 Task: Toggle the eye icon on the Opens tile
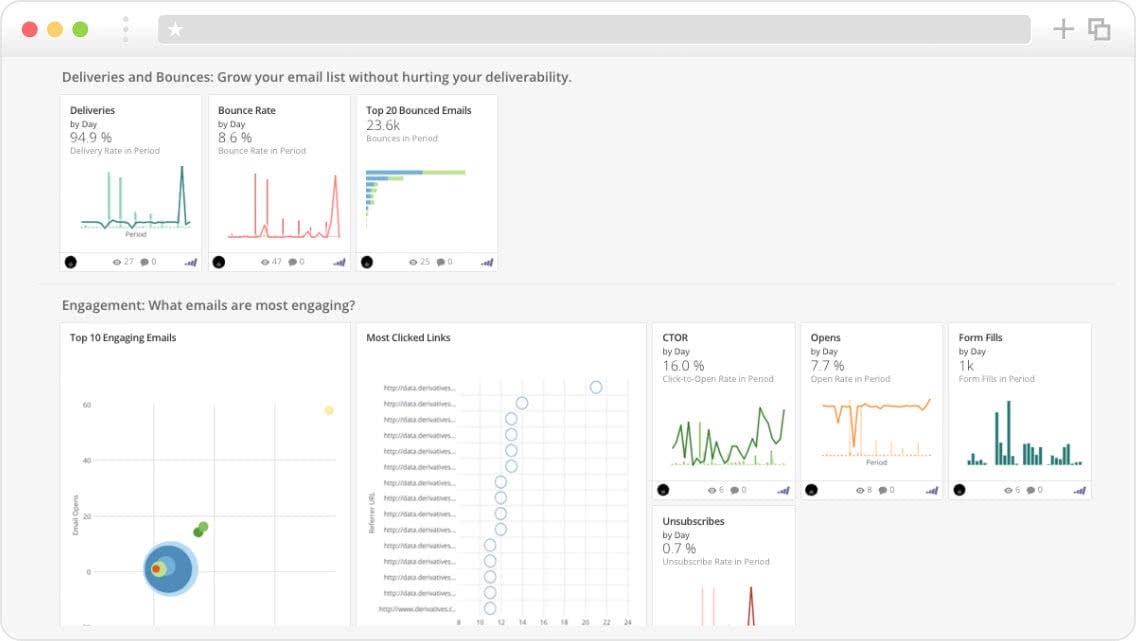pyautogui.click(x=861, y=490)
